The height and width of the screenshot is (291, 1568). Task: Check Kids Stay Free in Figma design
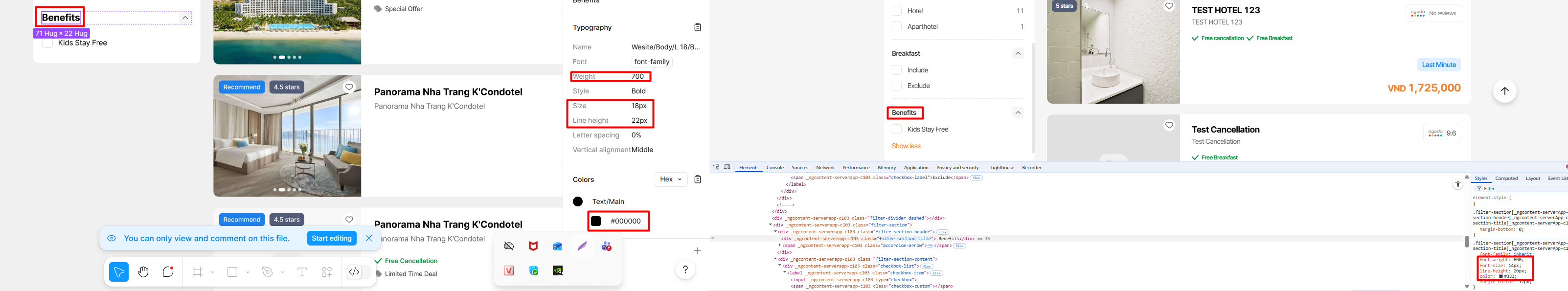point(47,43)
